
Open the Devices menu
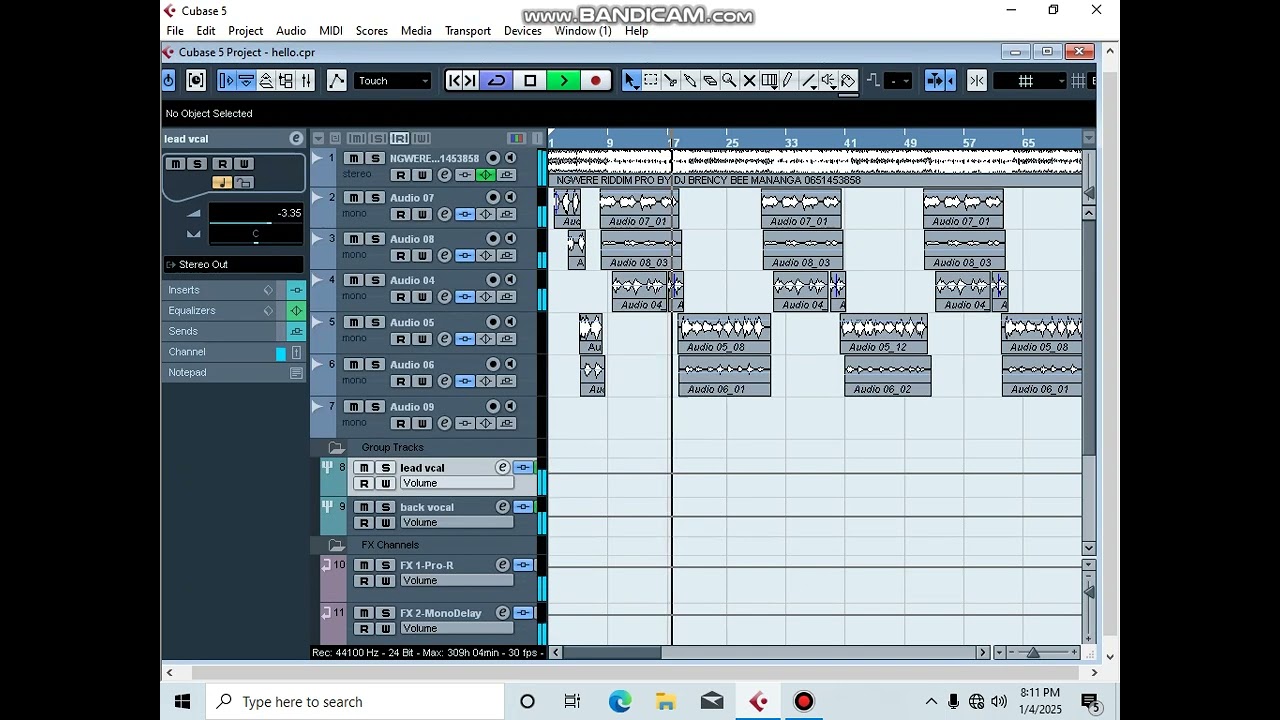(522, 31)
